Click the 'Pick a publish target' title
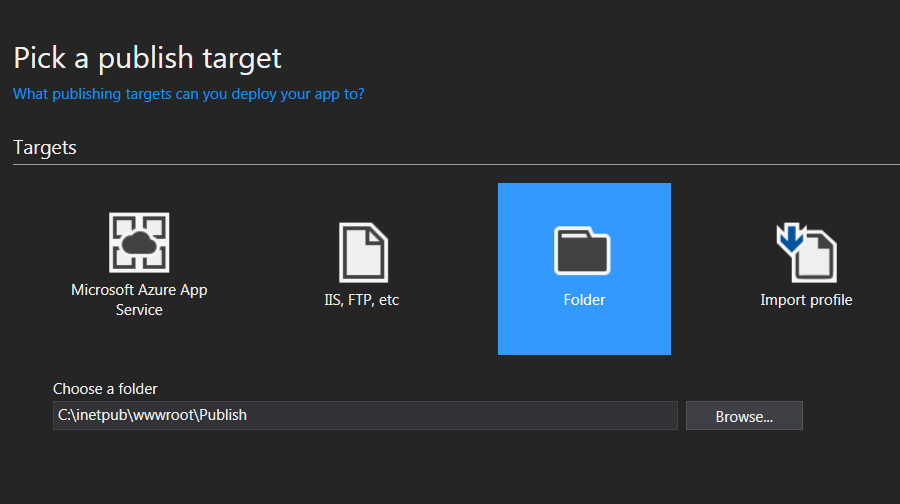Viewport: 900px width, 504px height. coord(148,58)
